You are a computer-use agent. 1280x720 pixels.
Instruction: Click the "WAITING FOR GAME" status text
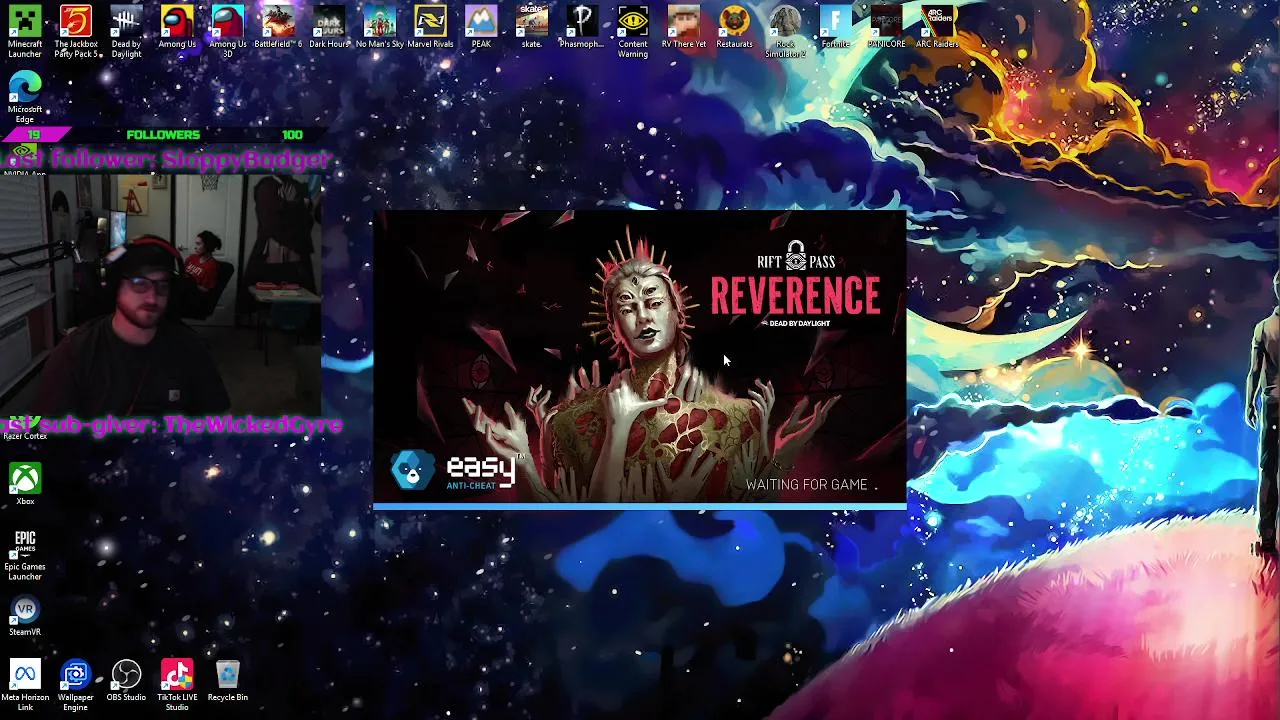coord(807,485)
